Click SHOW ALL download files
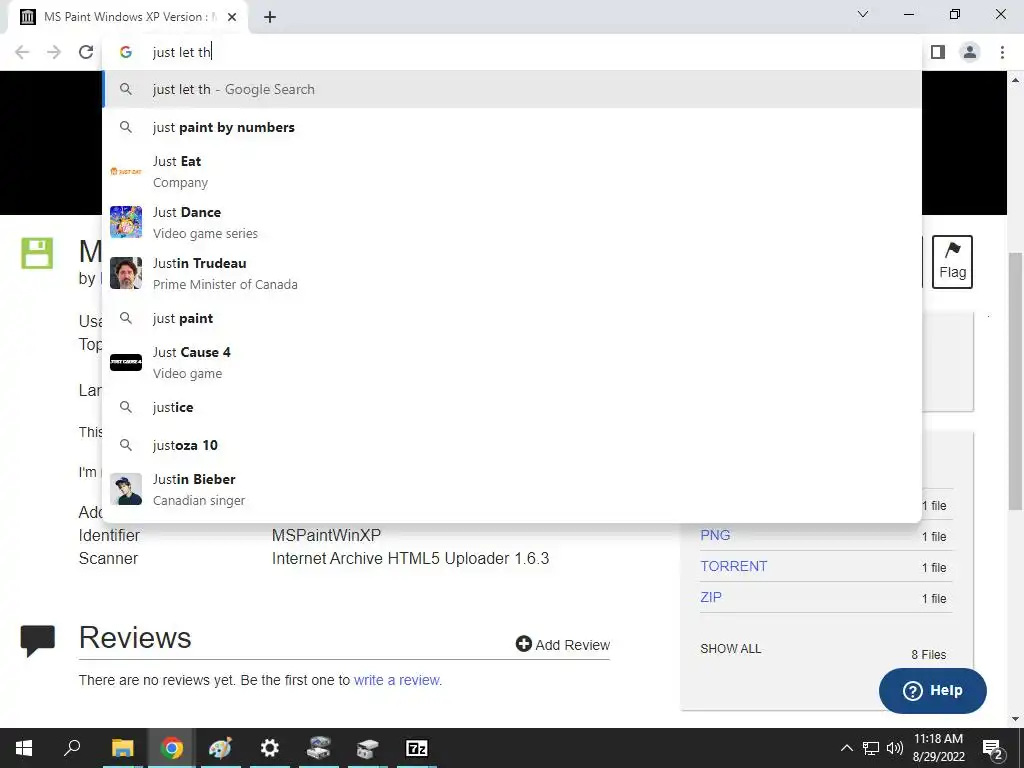 click(731, 648)
